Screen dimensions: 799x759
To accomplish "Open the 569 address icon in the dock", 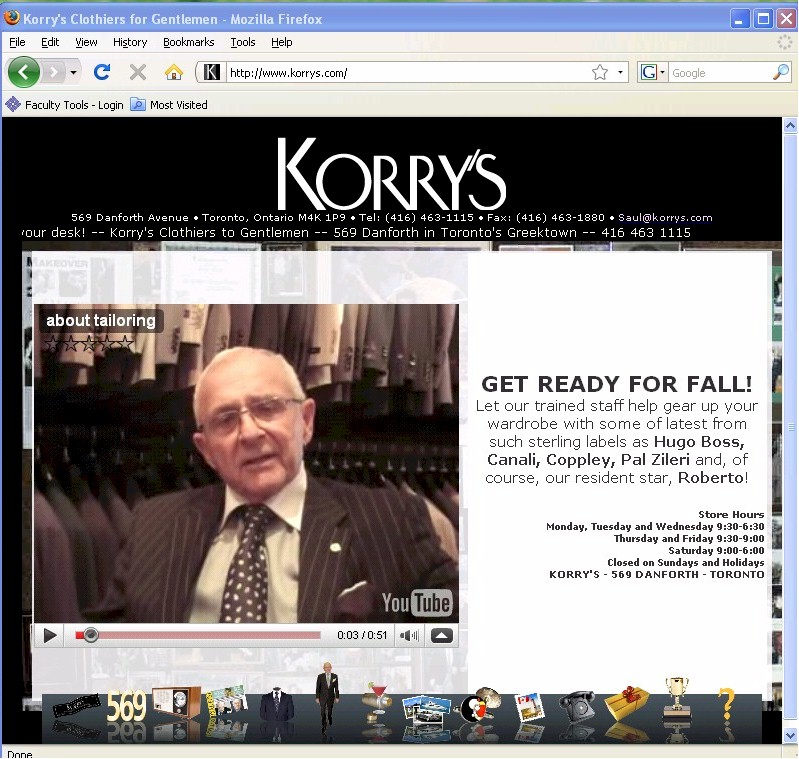I will coord(126,705).
